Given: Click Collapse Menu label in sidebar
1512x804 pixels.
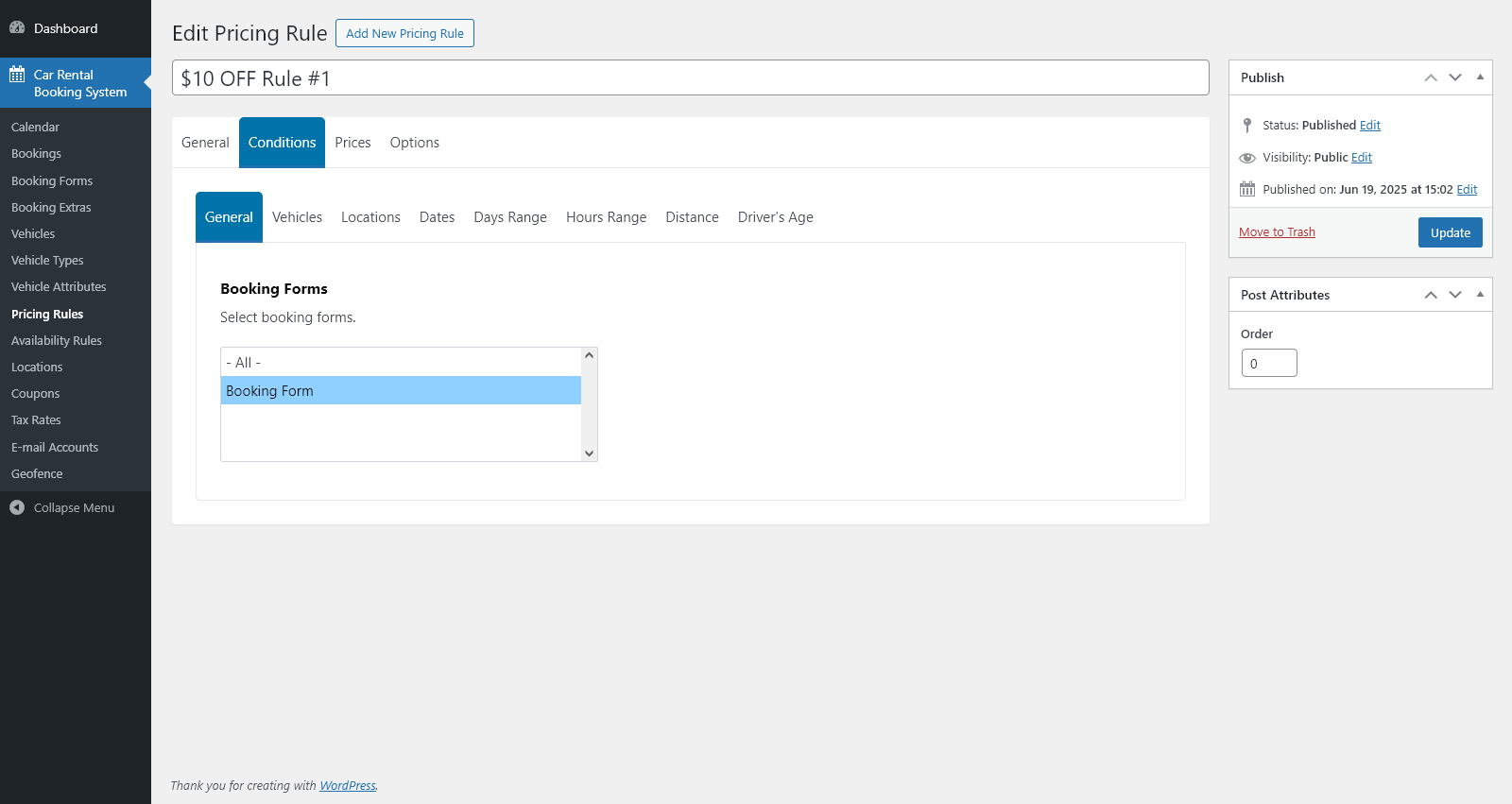Looking at the screenshot, I should point(74,508).
